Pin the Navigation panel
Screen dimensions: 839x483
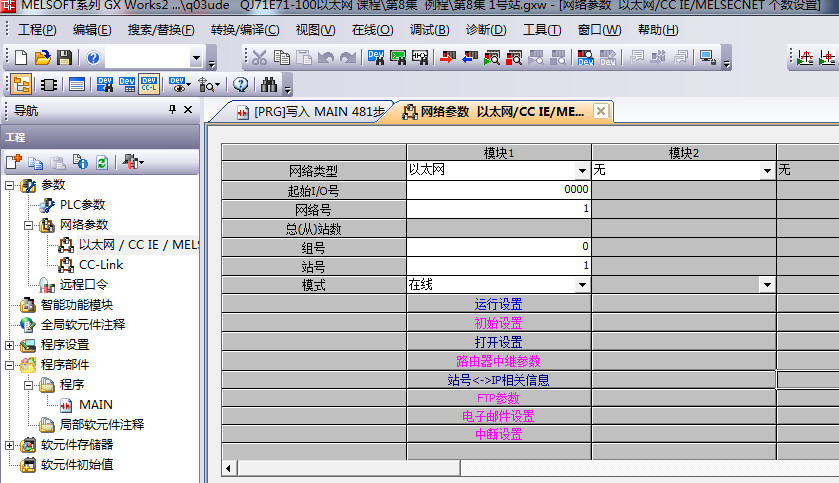pos(172,109)
